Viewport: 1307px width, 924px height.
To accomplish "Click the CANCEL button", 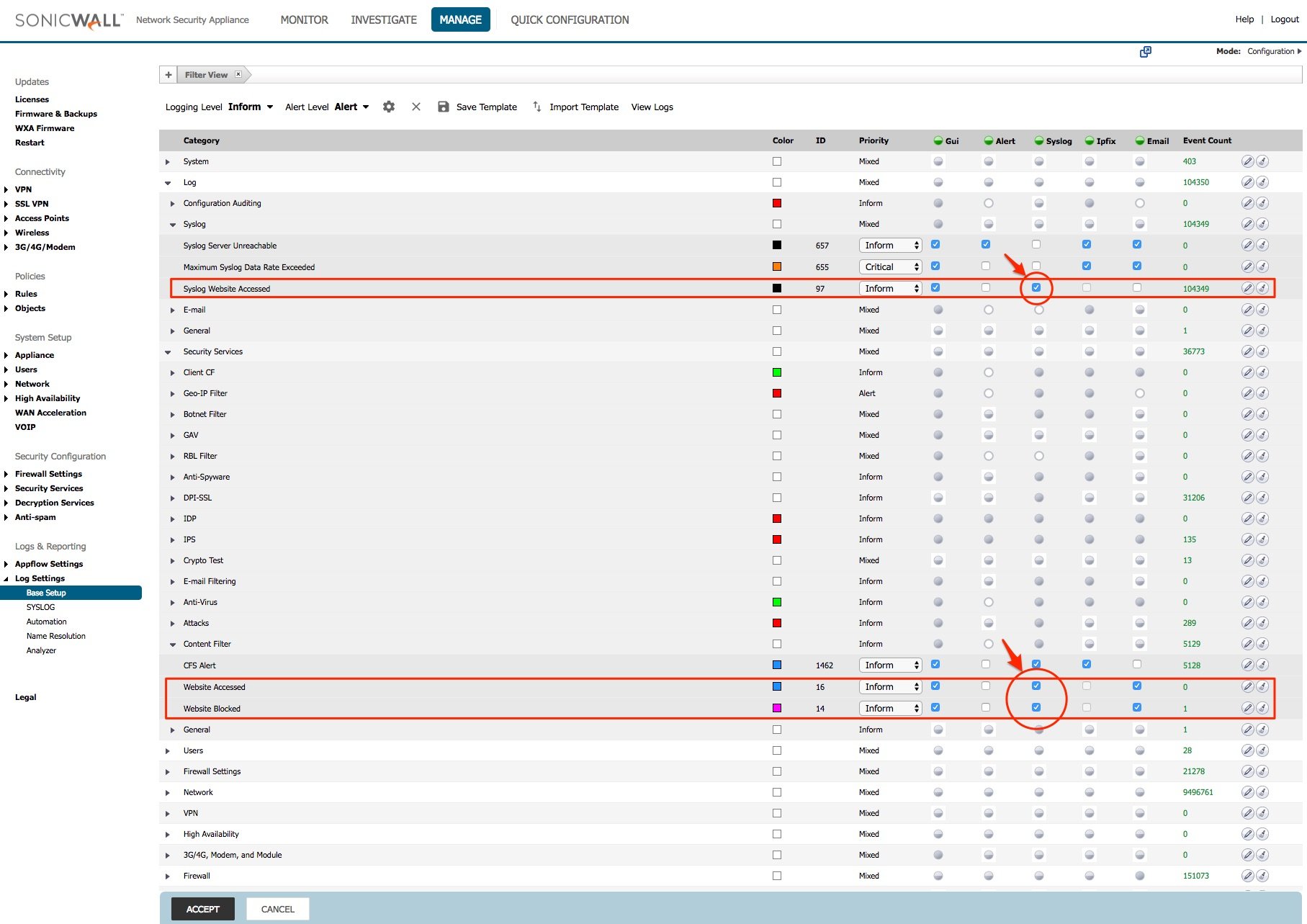I will (x=278, y=909).
